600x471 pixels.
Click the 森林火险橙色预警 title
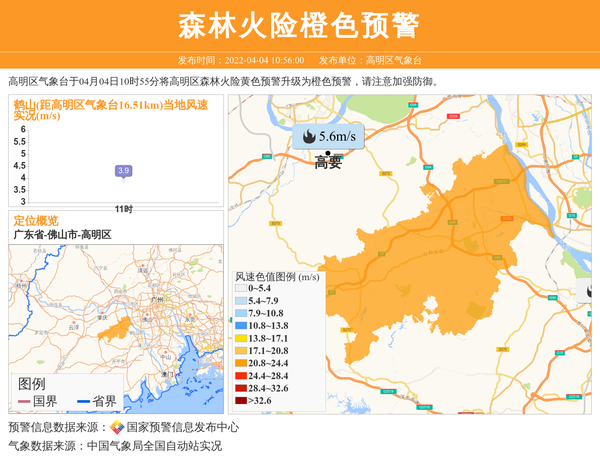(x=299, y=25)
